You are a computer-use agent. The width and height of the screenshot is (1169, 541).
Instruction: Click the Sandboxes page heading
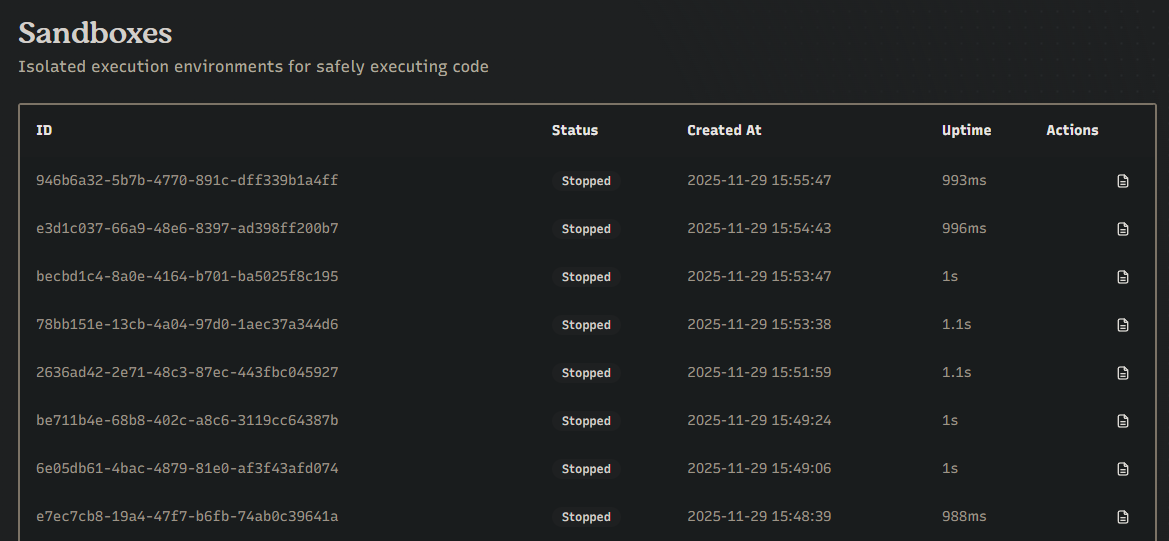[95, 33]
